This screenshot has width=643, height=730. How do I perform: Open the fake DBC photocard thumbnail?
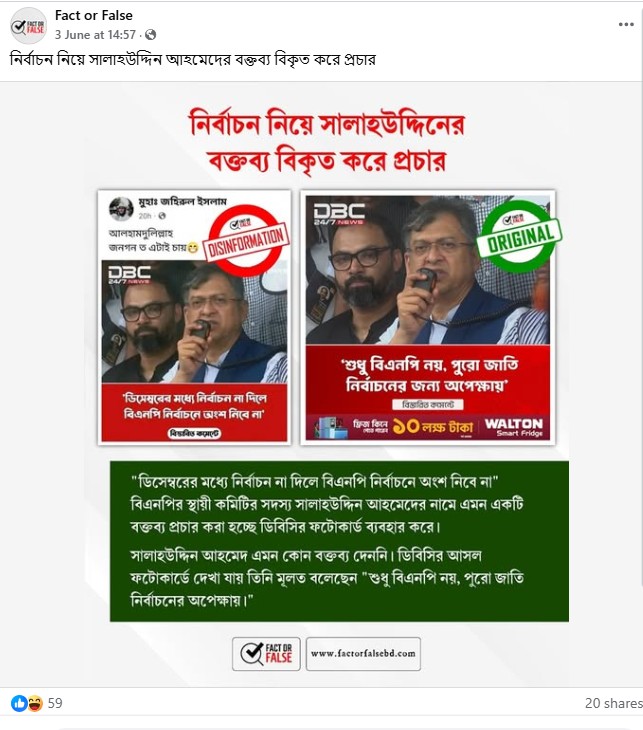coord(194,318)
